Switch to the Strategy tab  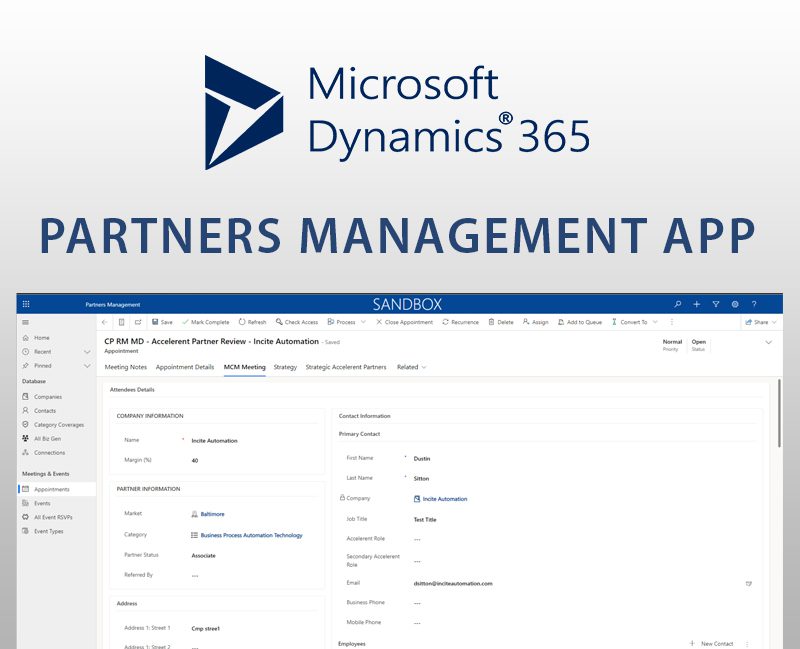pos(285,367)
